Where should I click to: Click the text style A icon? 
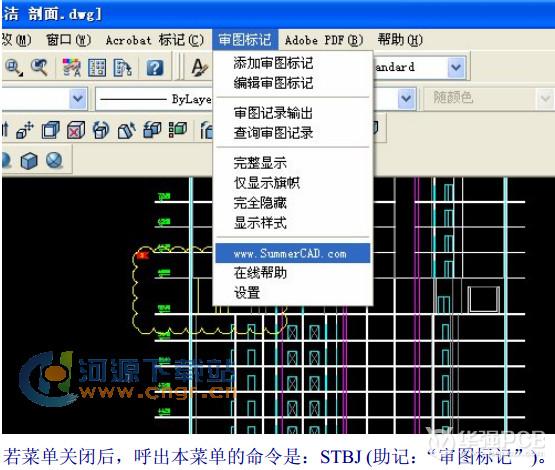(x=199, y=68)
